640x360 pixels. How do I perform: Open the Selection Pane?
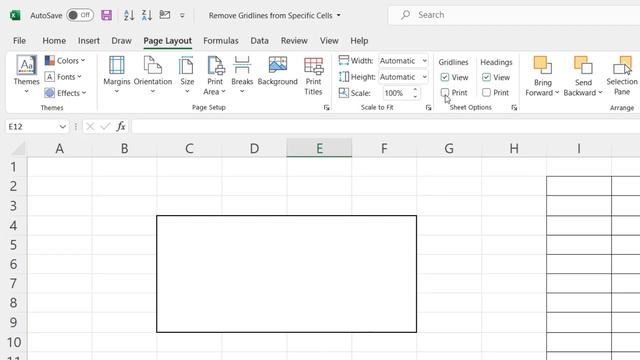click(x=622, y=76)
